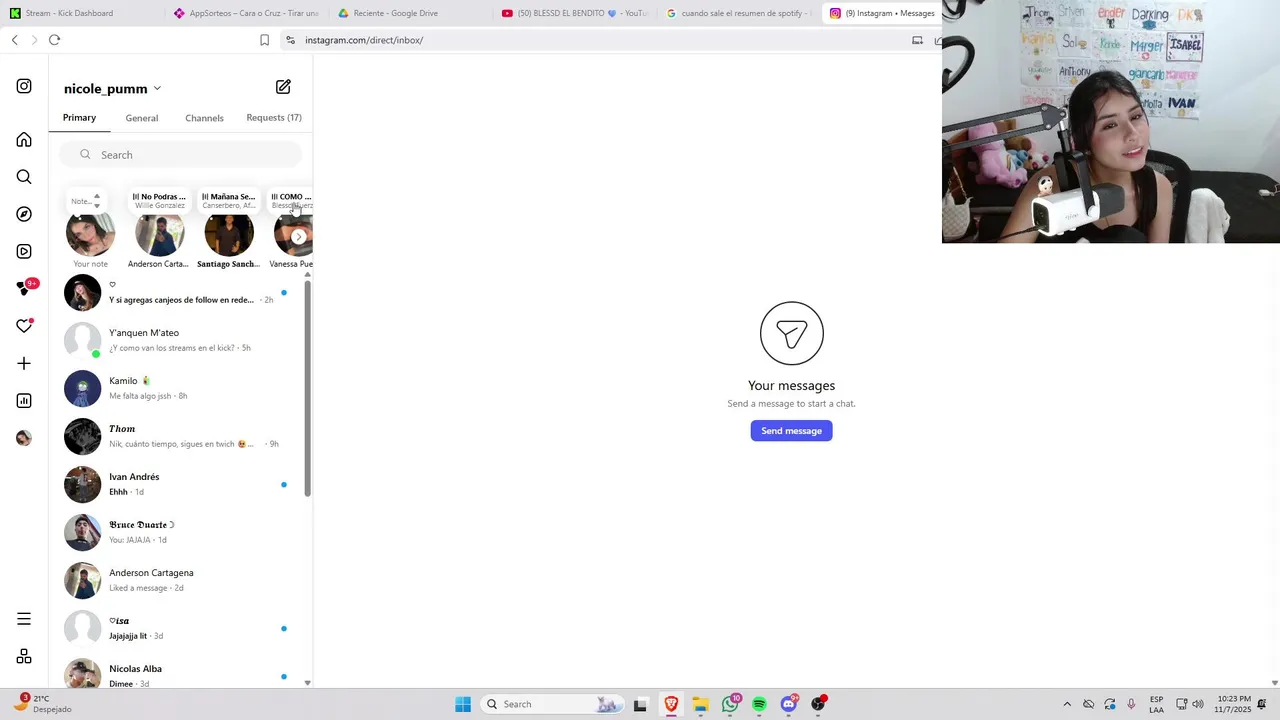Image resolution: width=1280 pixels, height=720 pixels.
Task: Open the Reels icon in the sidebar
Action: tap(24, 251)
